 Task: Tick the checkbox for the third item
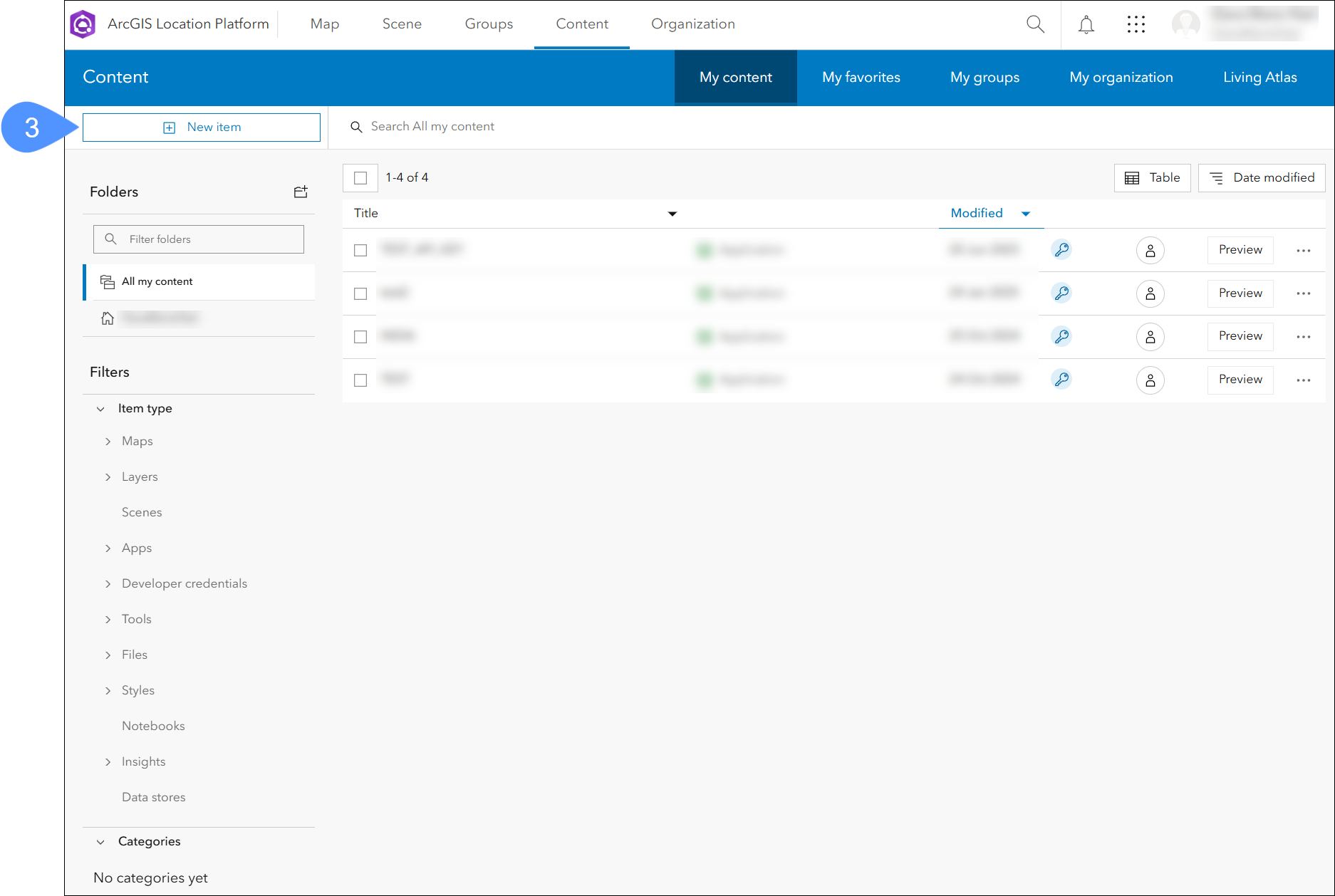[x=360, y=337]
